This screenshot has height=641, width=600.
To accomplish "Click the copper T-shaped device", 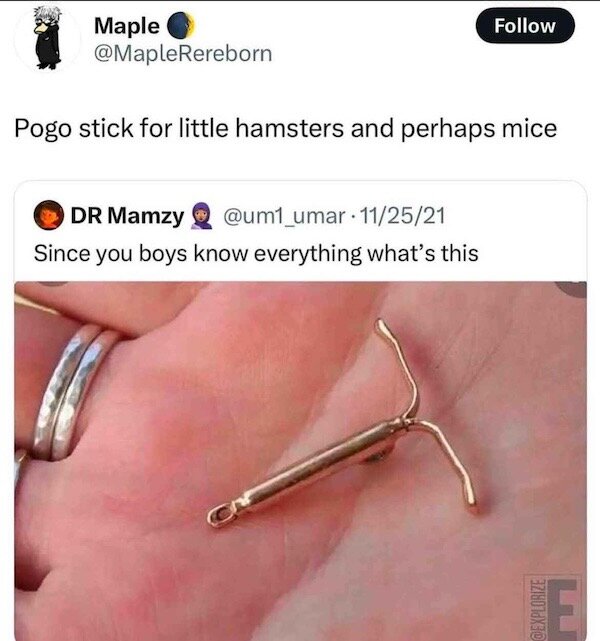I will pyautogui.click(x=343, y=424).
